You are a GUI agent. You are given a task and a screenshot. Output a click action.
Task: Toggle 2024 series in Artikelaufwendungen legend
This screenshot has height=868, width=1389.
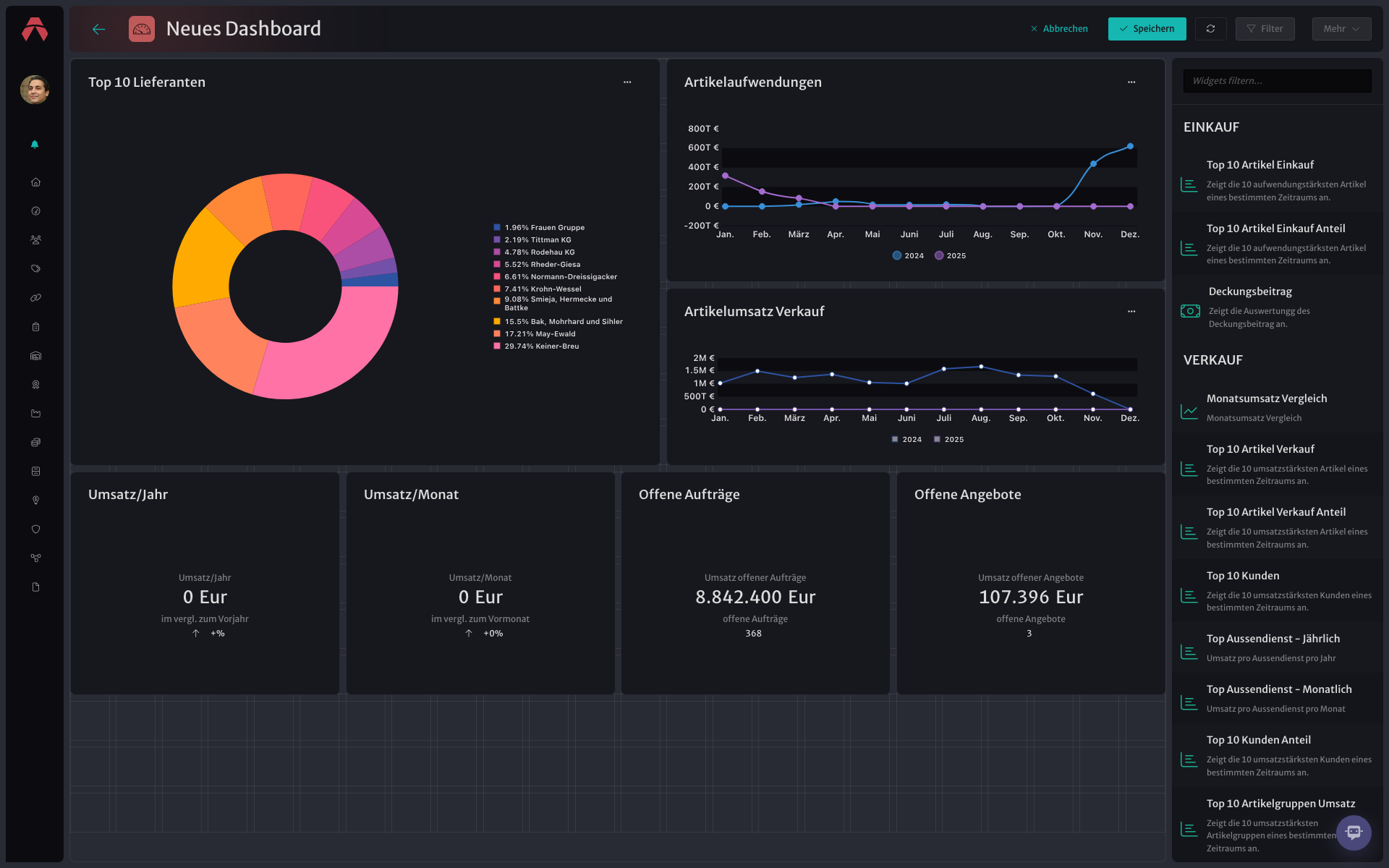(908, 255)
